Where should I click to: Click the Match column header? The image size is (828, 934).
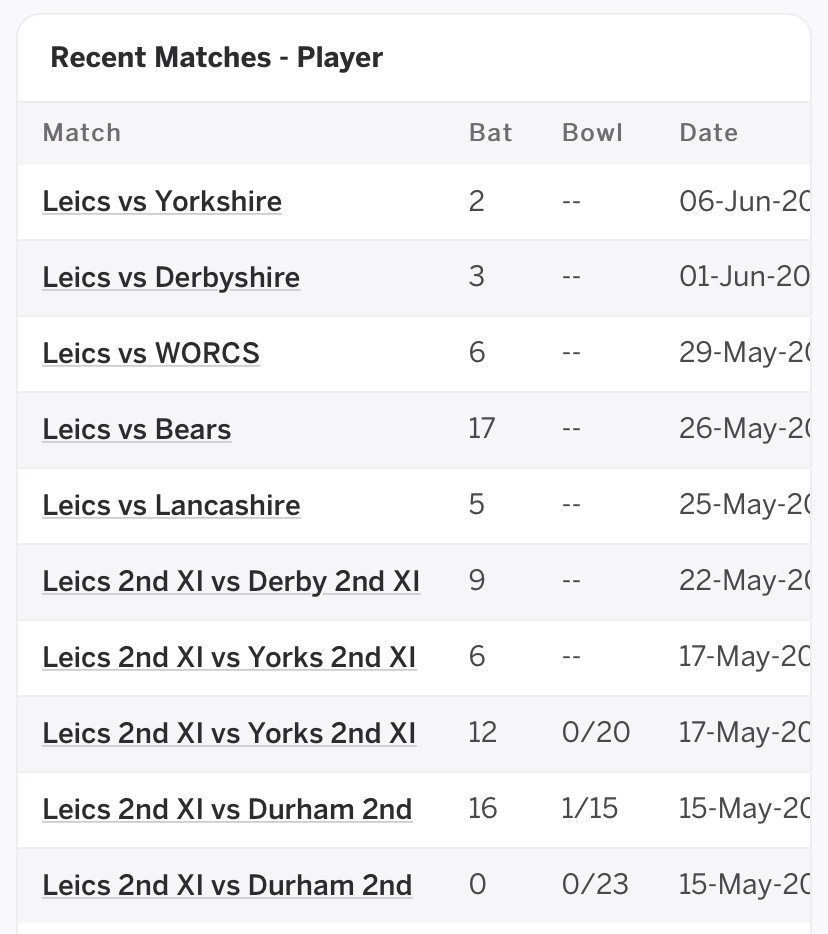[82, 132]
